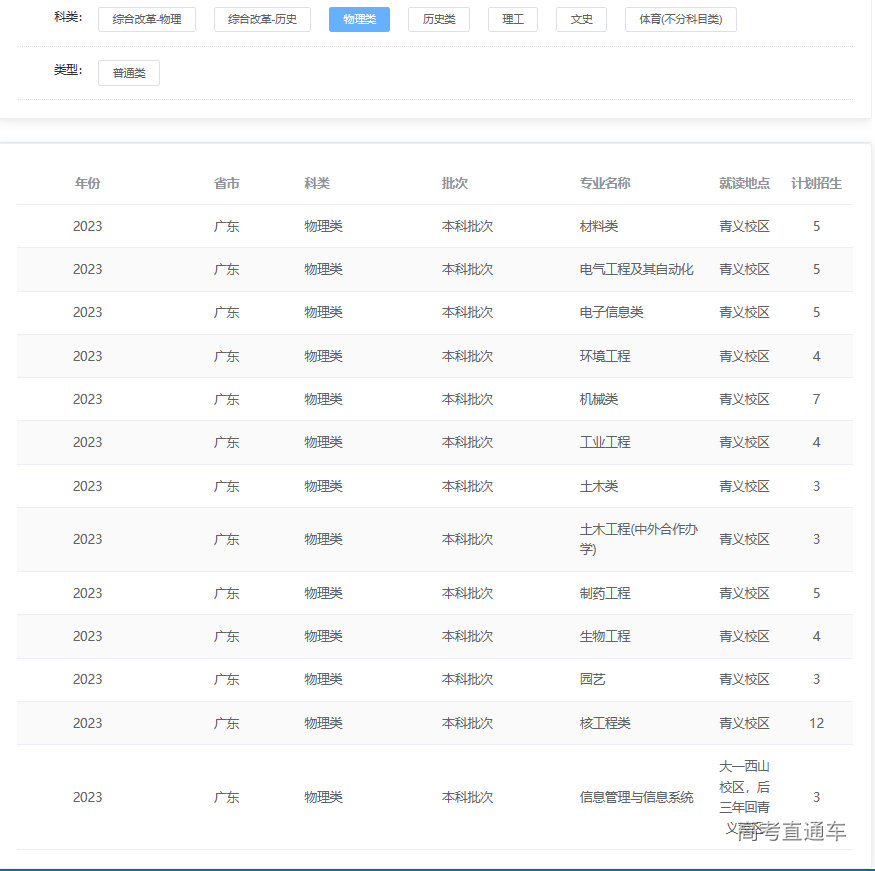
Task: Click the 年份 column header
Action: click(x=87, y=183)
